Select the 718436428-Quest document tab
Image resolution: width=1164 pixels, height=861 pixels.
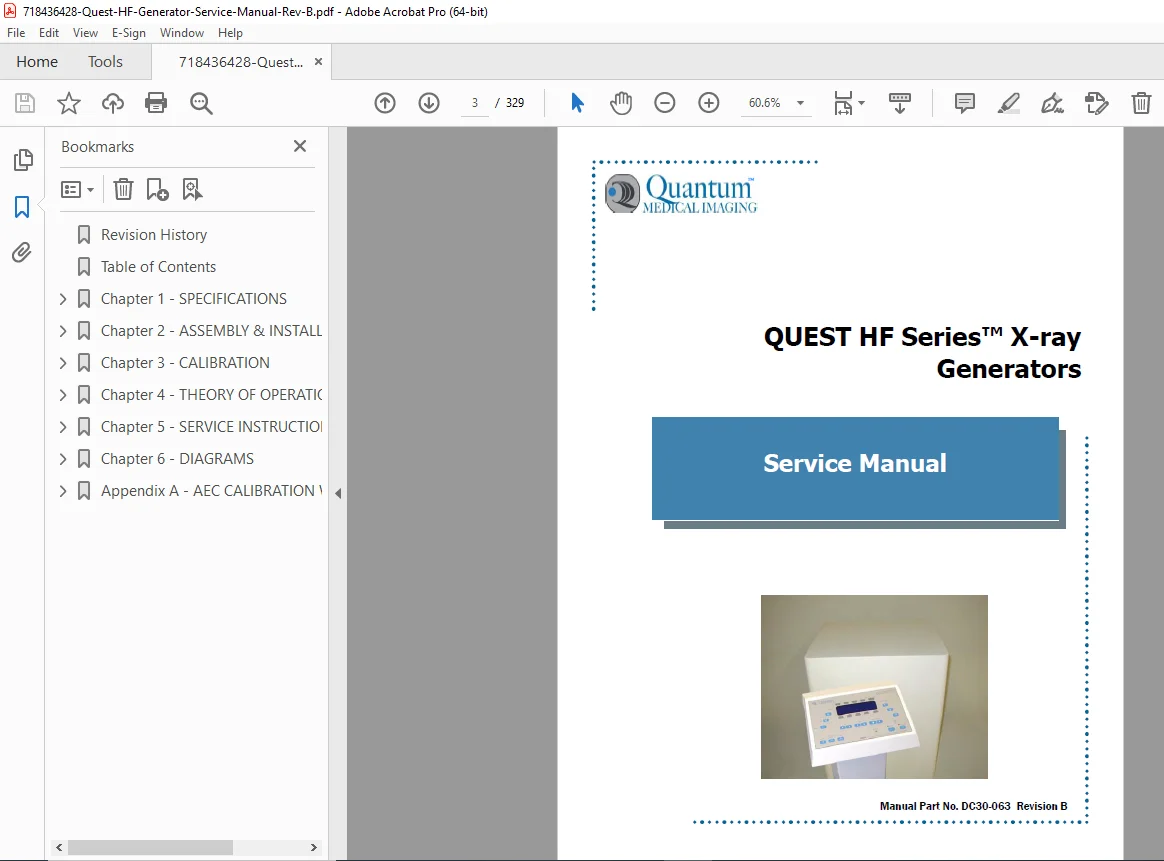[241, 62]
